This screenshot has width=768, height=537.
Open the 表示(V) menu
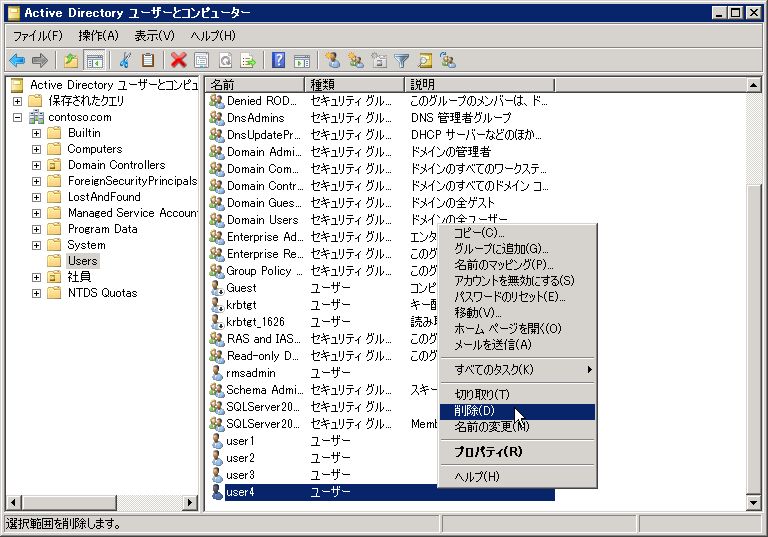tap(154, 36)
